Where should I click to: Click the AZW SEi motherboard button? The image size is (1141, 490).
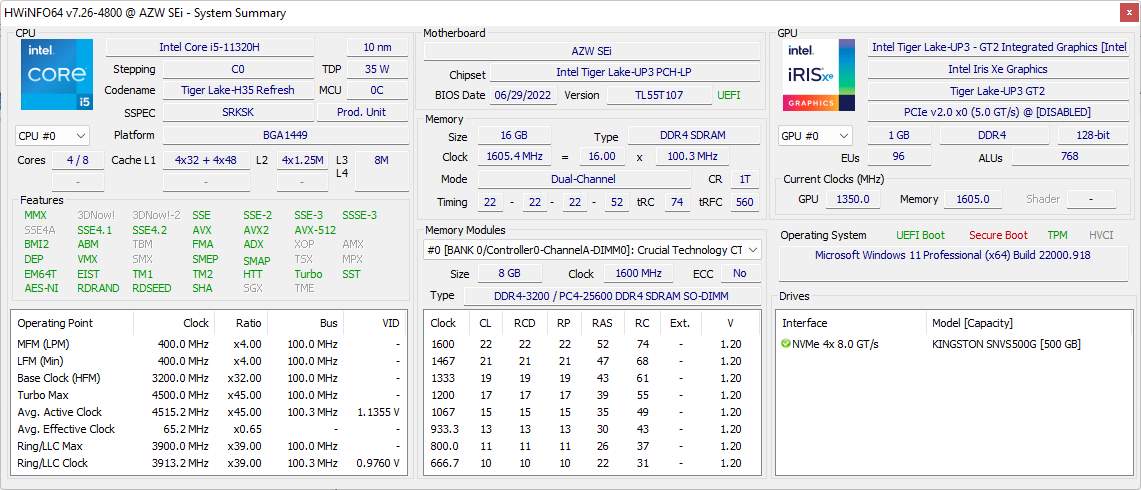(592, 51)
